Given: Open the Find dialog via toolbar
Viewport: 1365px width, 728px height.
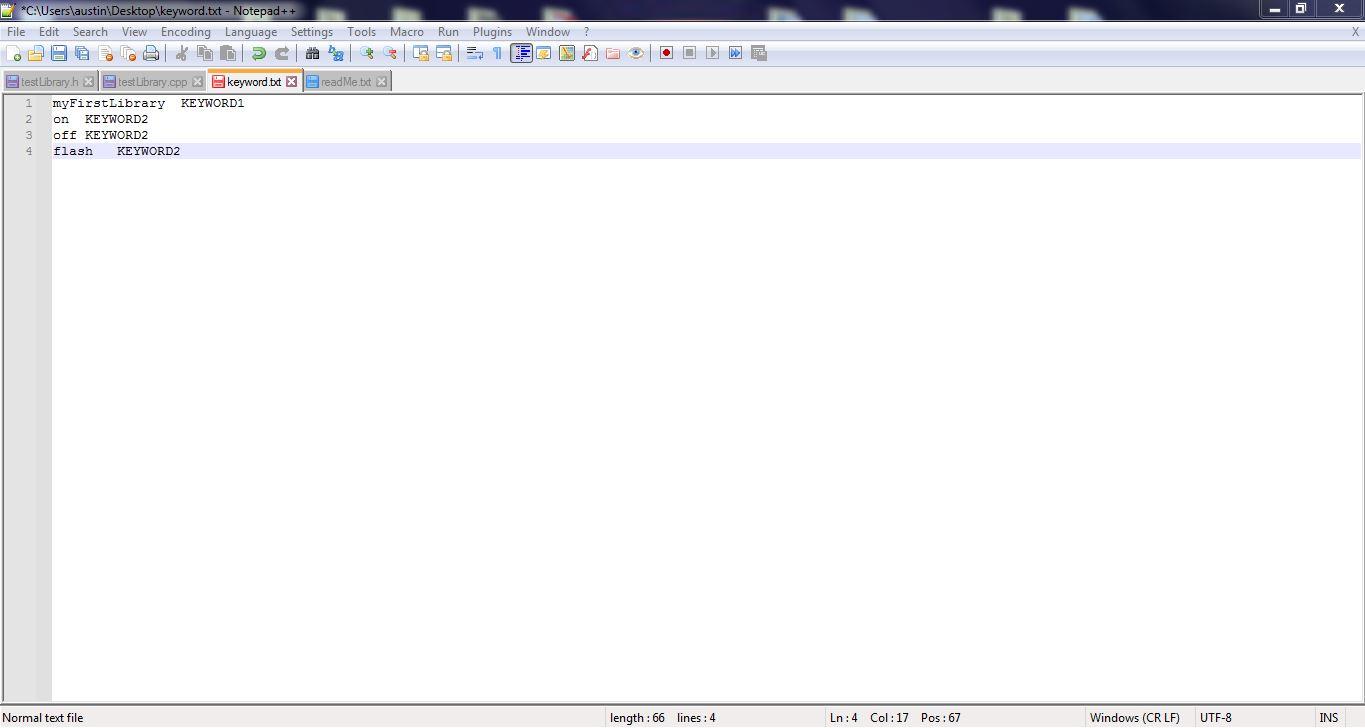Looking at the screenshot, I should 312,53.
